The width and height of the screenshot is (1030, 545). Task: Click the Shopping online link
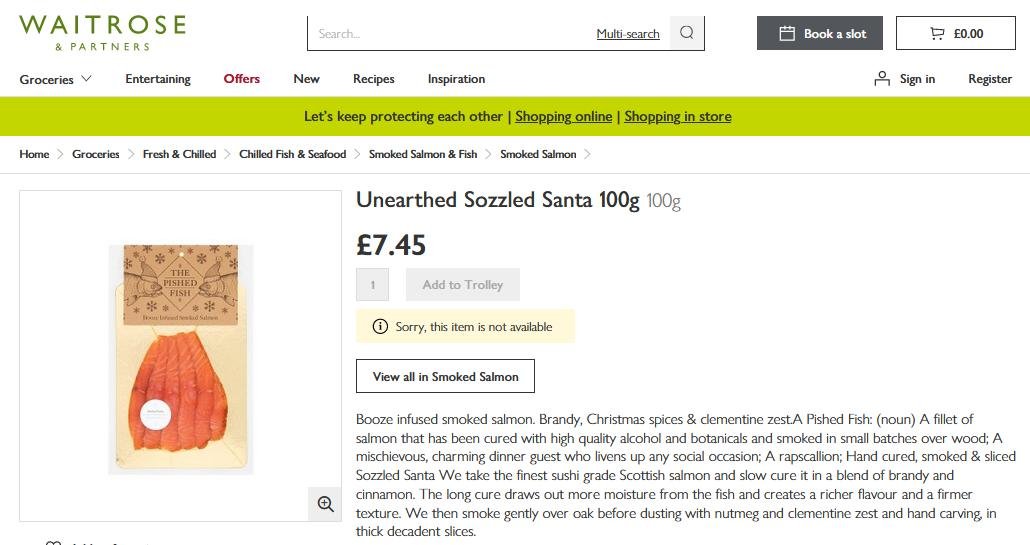point(563,116)
